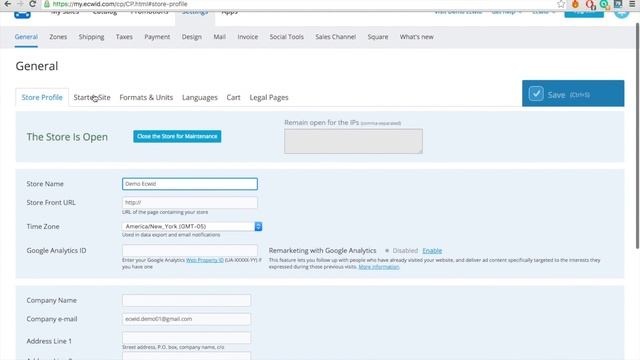The width and height of the screenshot is (640, 360).
Task: Open the Square tab
Action: tap(378, 37)
